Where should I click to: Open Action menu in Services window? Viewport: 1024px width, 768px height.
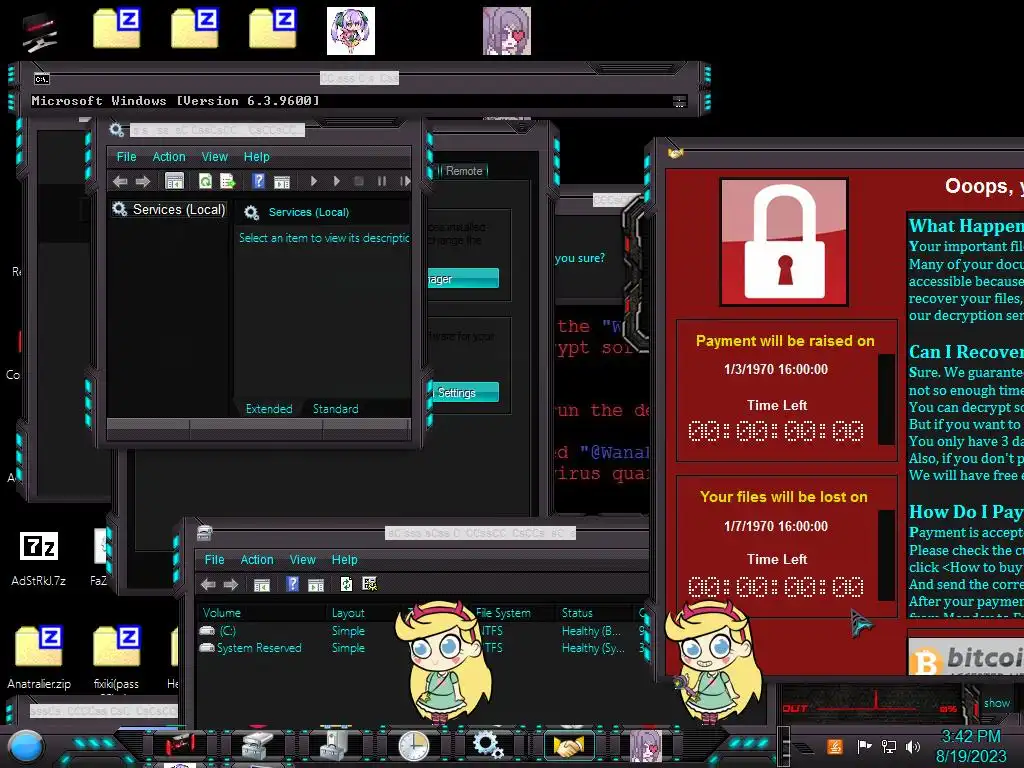pos(169,157)
